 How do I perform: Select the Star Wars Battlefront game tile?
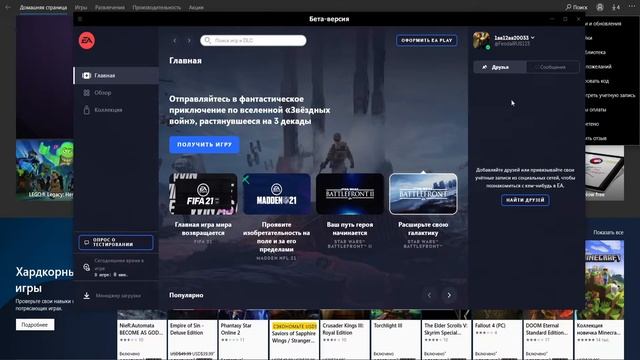[x=423, y=194]
